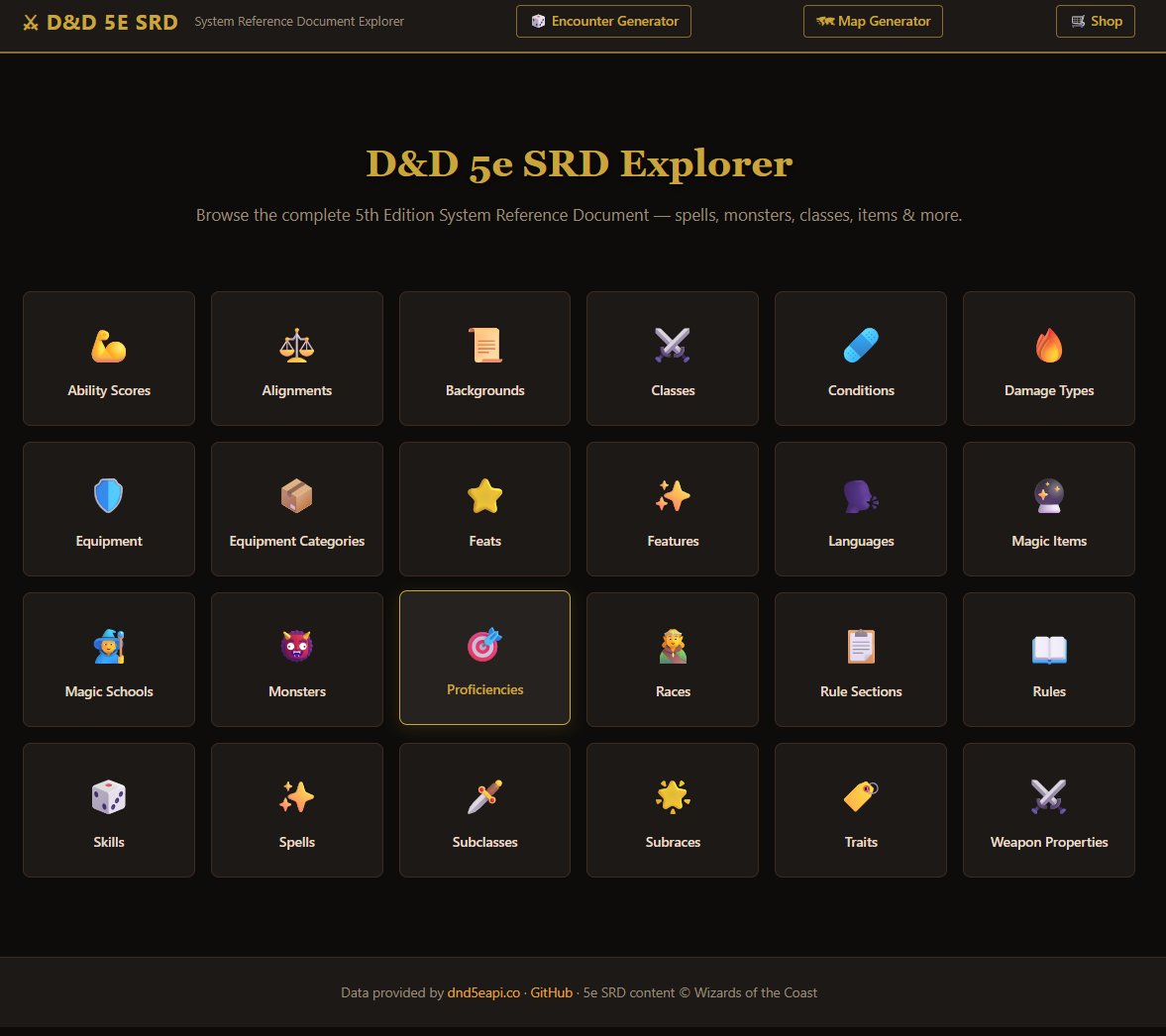Click the Alignments label

(x=297, y=390)
